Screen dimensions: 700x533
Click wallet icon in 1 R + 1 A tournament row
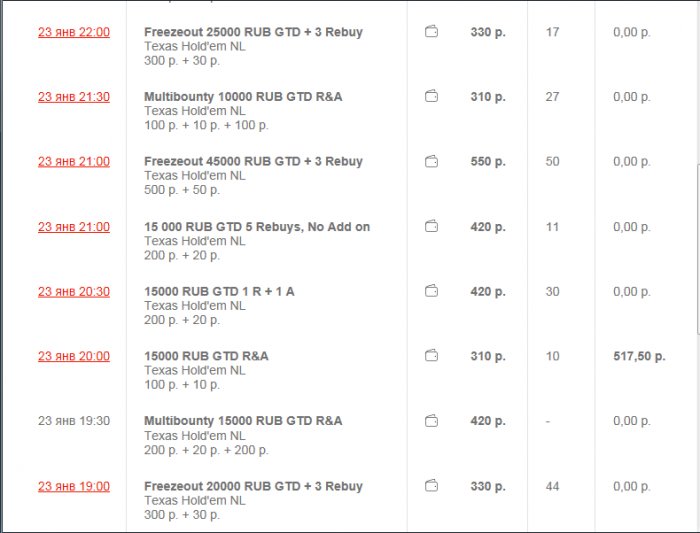click(x=432, y=291)
